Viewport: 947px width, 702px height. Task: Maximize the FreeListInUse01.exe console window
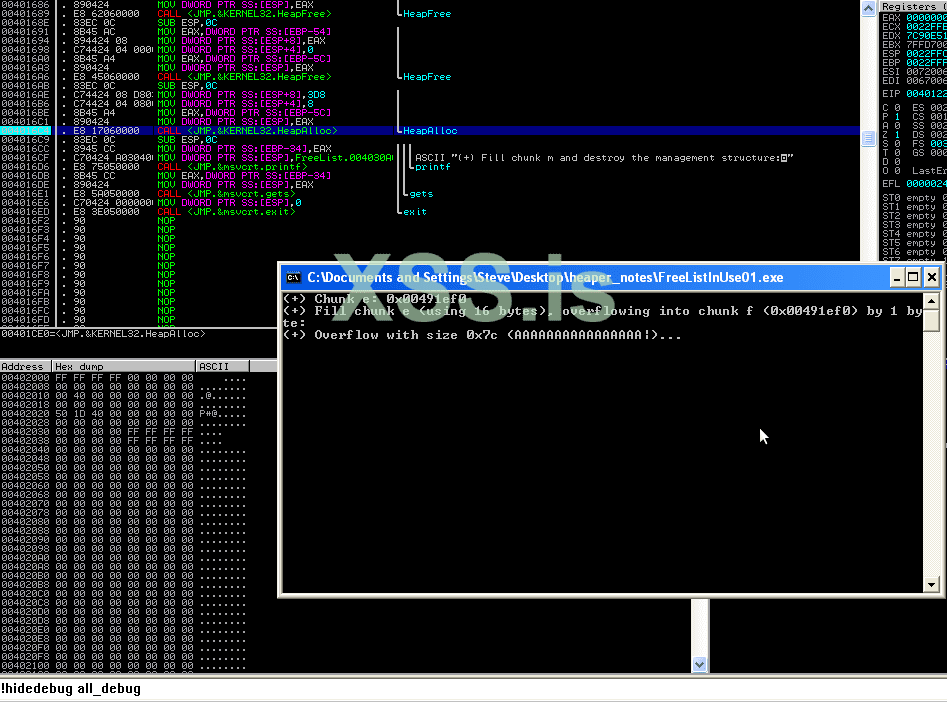913,277
